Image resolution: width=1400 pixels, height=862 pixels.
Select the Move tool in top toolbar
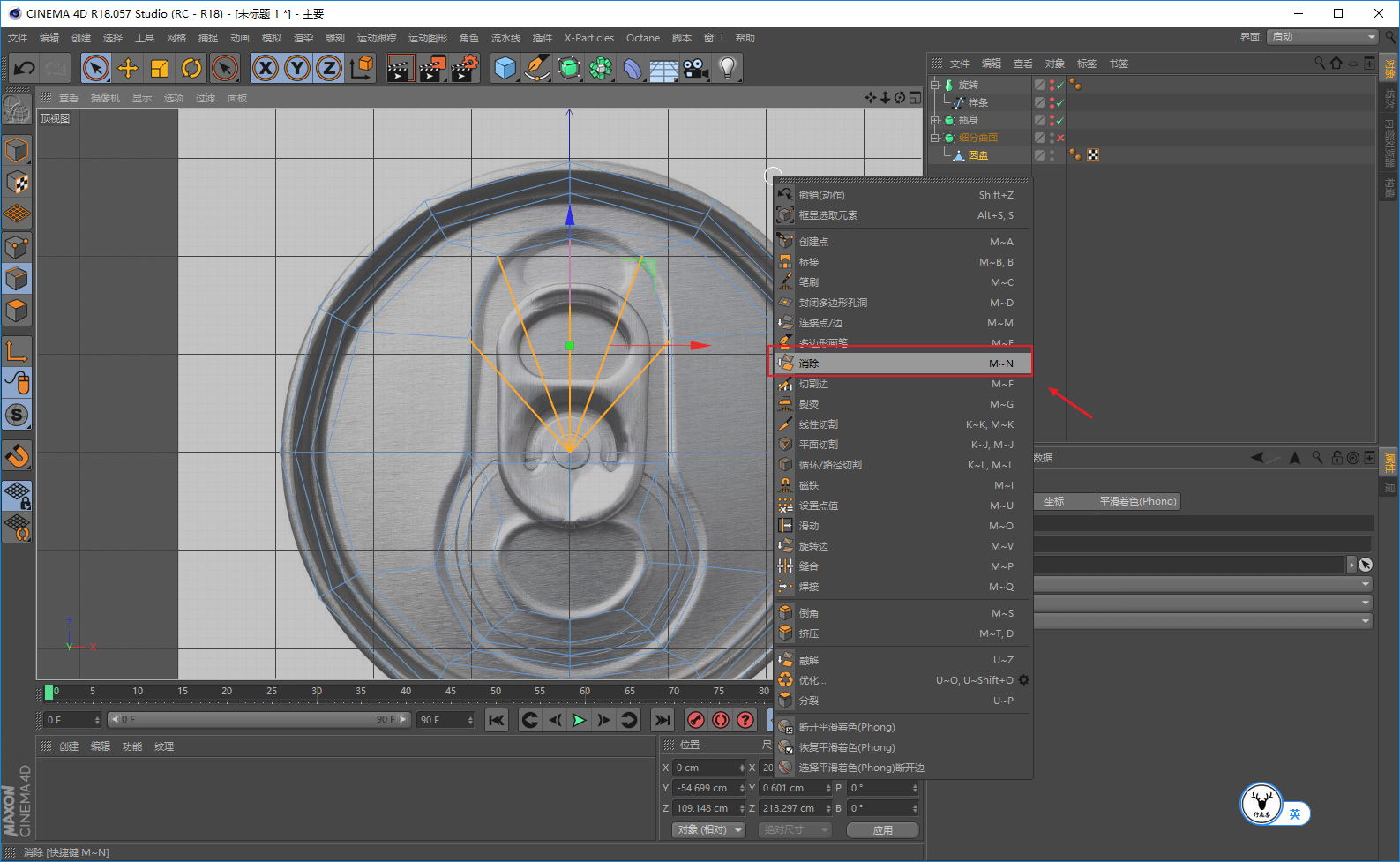click(128, 68)
